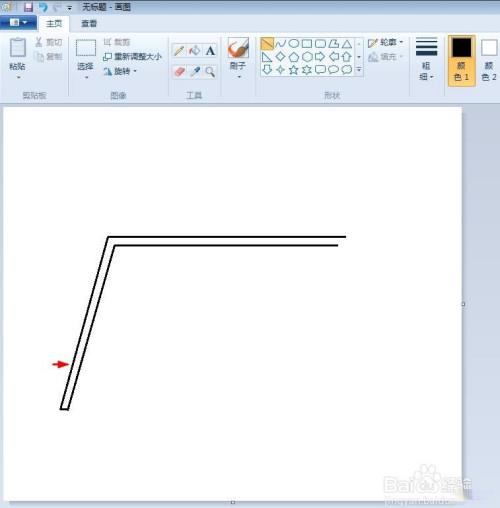Image resolution: width=500 pixels, height=508 pixels.
Task: Select the Pencil tool
Action: coord(179,51)
